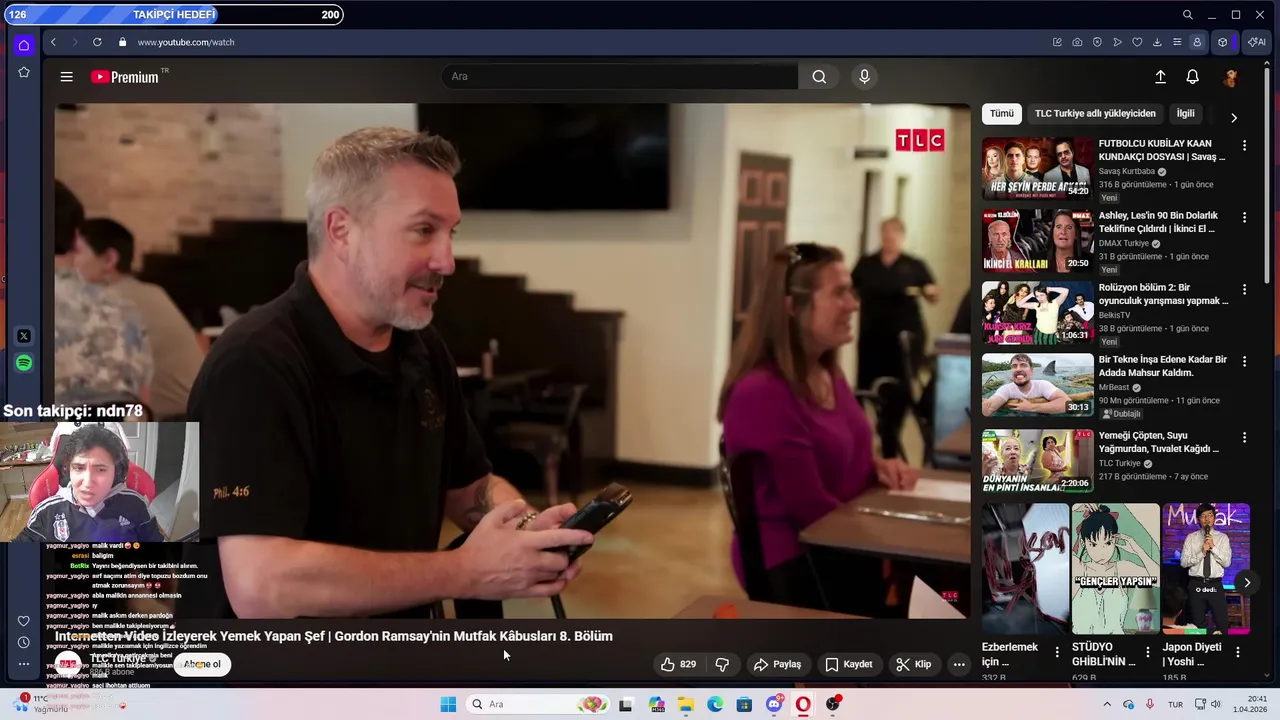Open thumbnail of 'Rolüzyon bölüm 2' video

[1037, 313]
